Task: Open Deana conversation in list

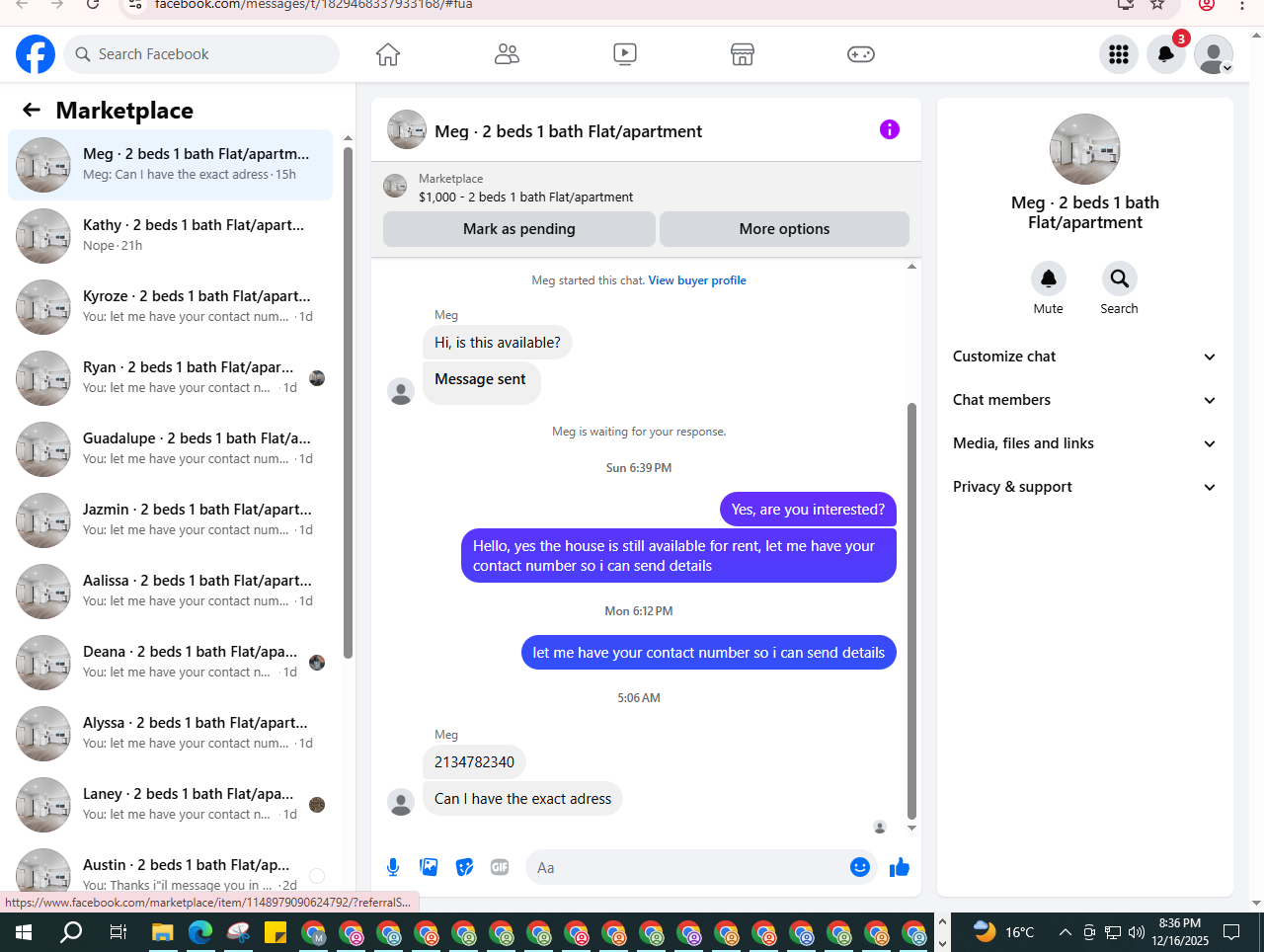Action: point(170,663)
